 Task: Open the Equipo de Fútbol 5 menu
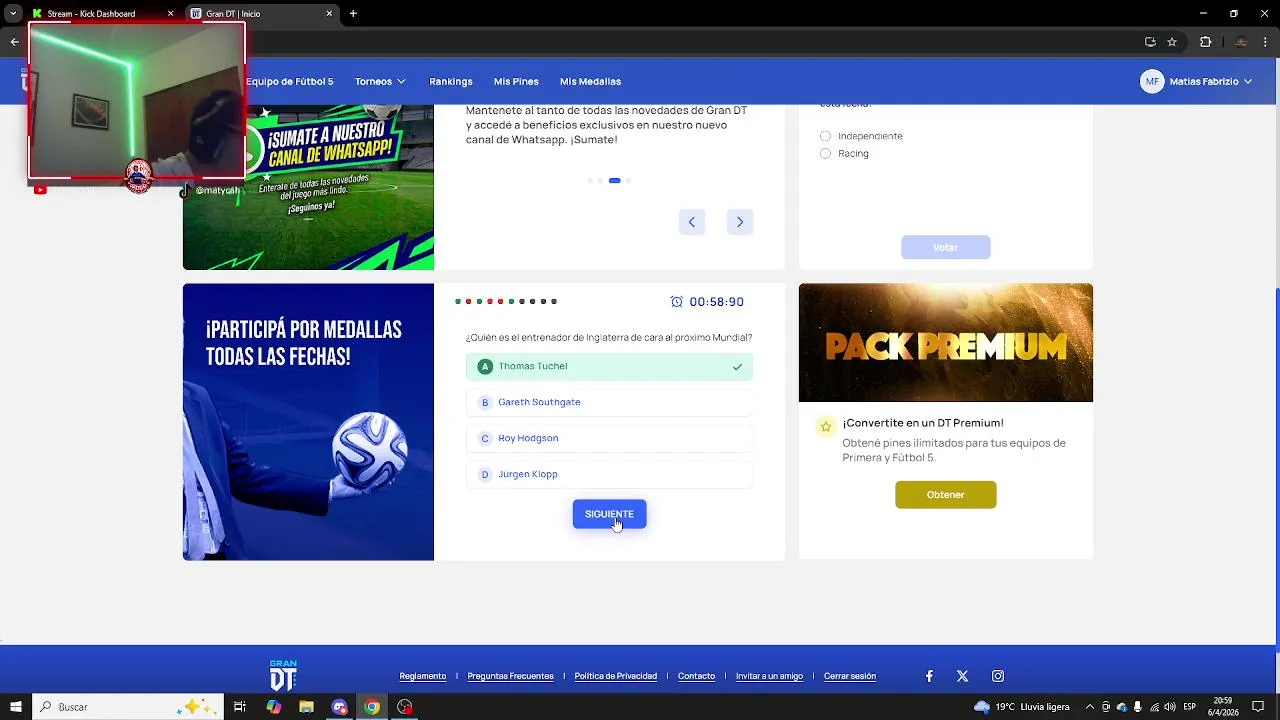[x=290, y=81]
